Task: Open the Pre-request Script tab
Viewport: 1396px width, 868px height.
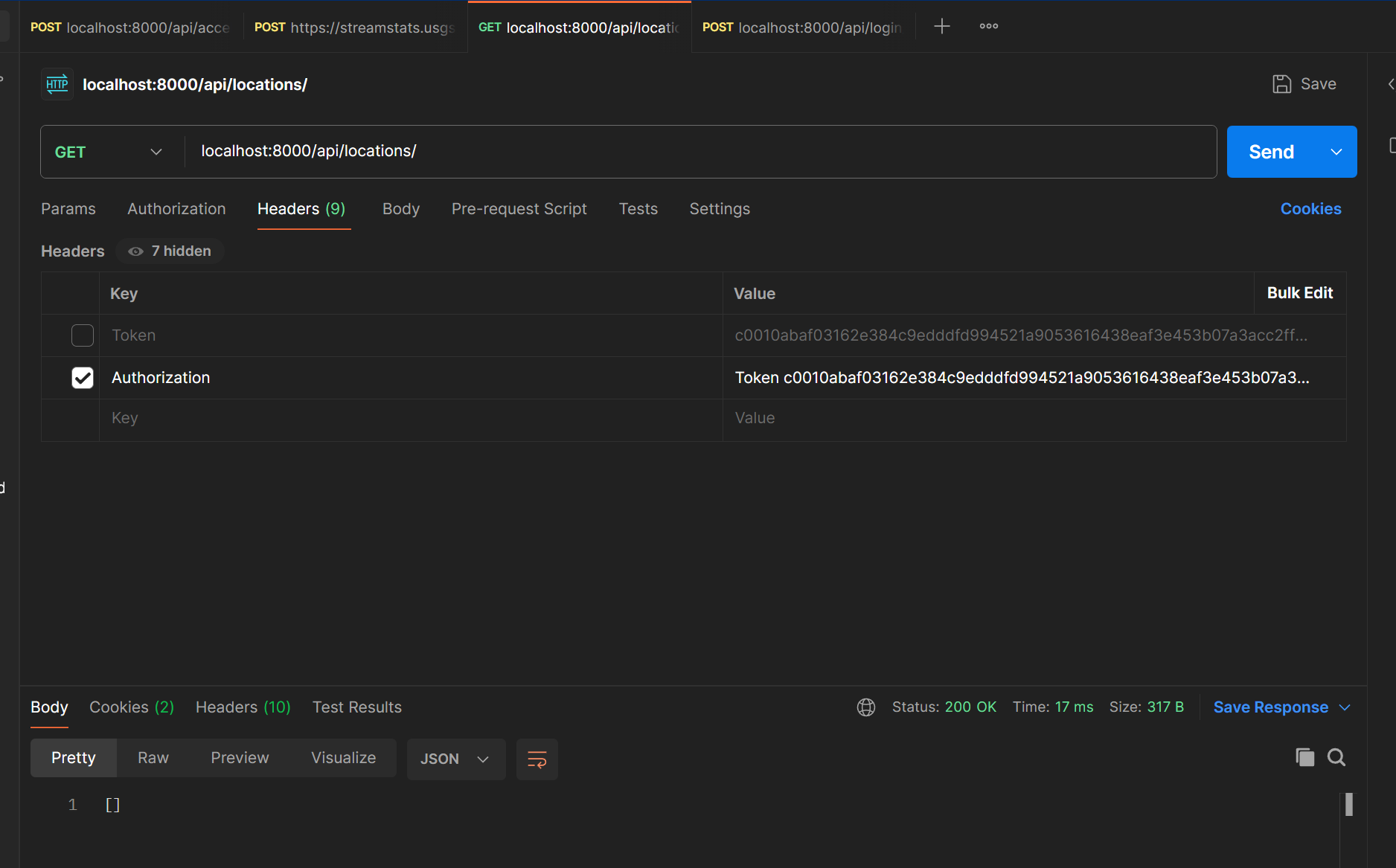Action: click(519, 209)
